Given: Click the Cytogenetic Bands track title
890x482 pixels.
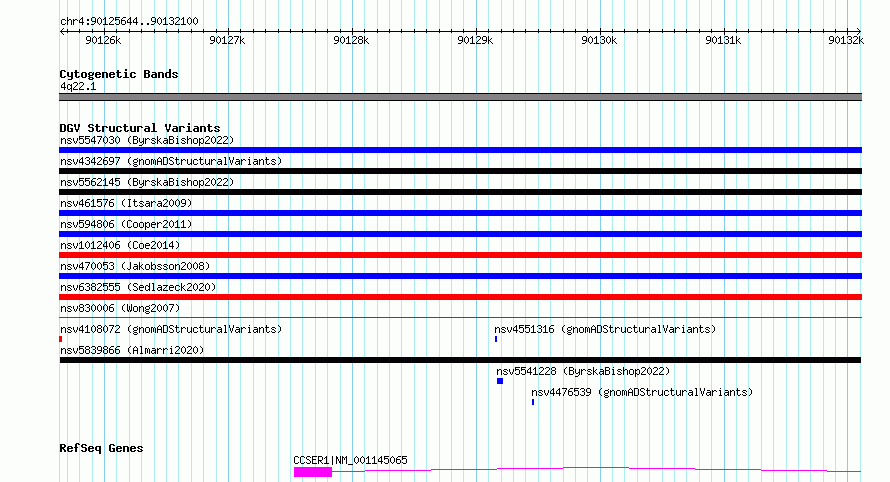Looking at the screenshot, I should tap(119, 74).
